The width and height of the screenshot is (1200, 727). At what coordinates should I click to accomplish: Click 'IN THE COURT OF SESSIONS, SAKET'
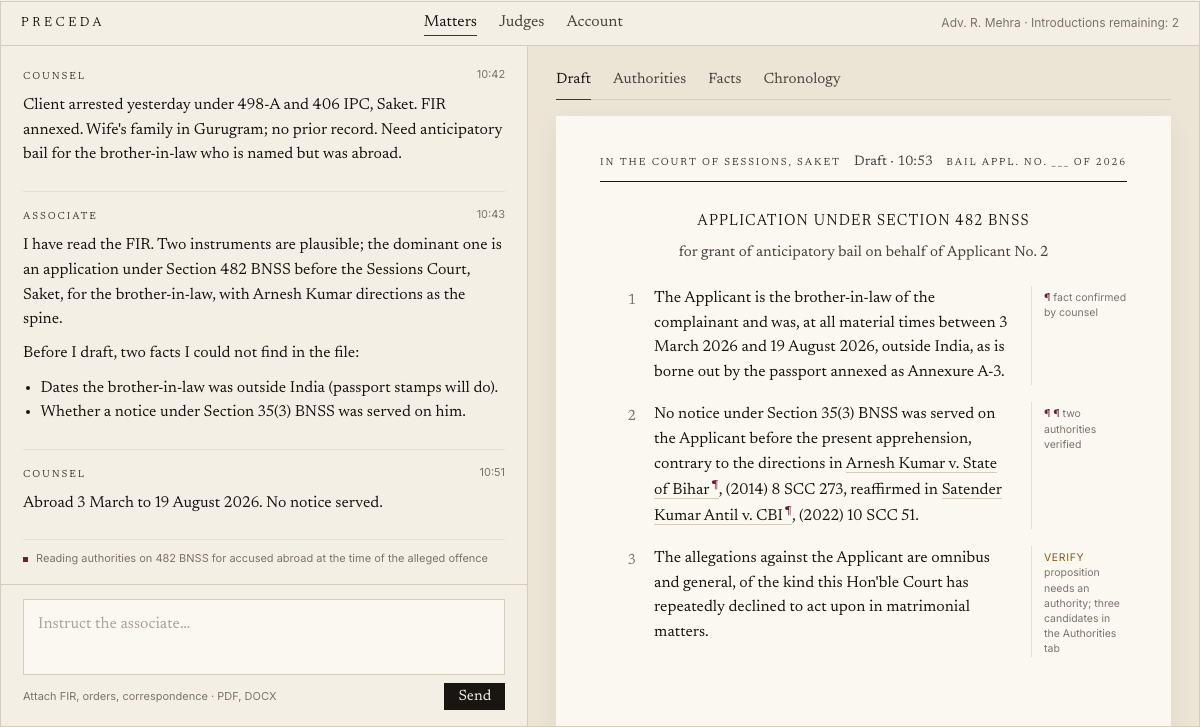(x=720, y=162)
